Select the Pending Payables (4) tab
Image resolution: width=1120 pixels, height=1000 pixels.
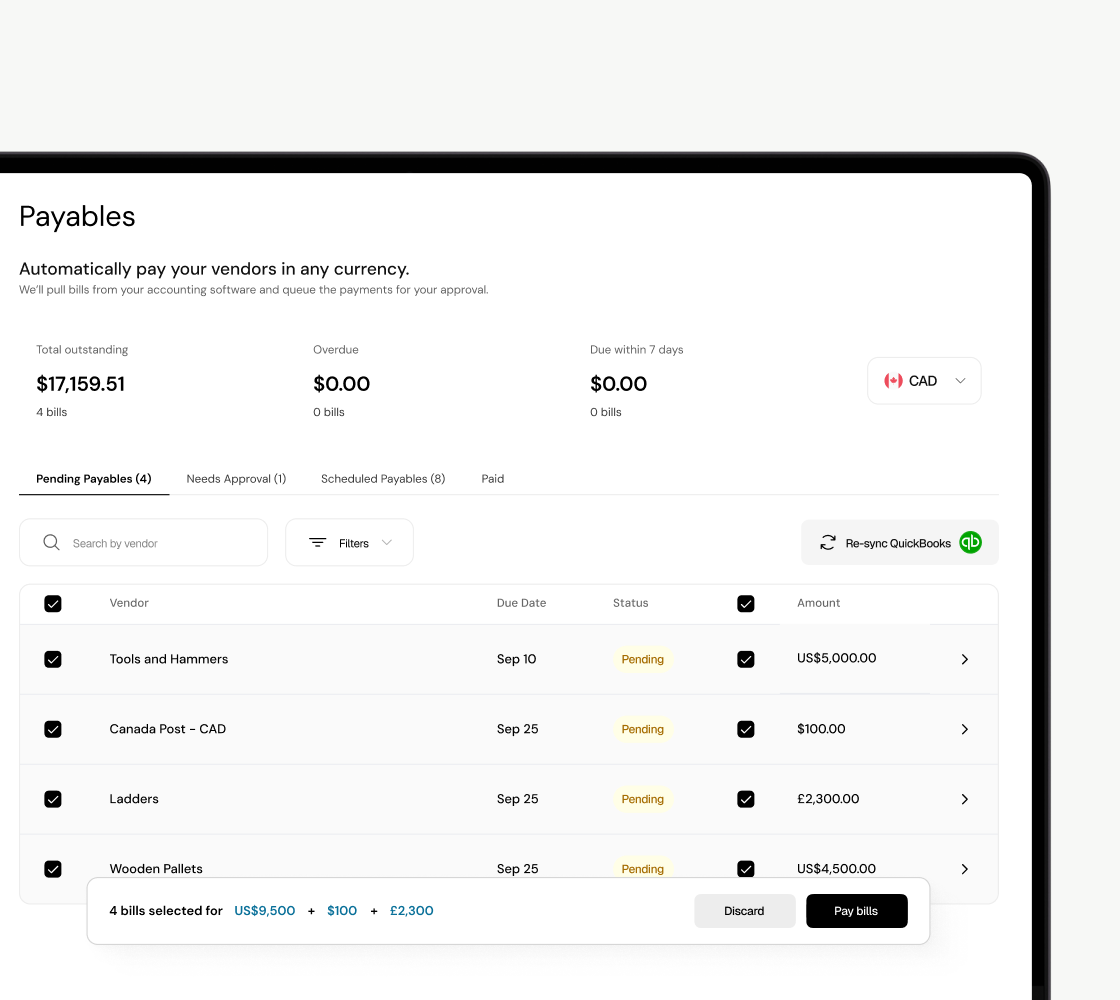tap(94, 479)
